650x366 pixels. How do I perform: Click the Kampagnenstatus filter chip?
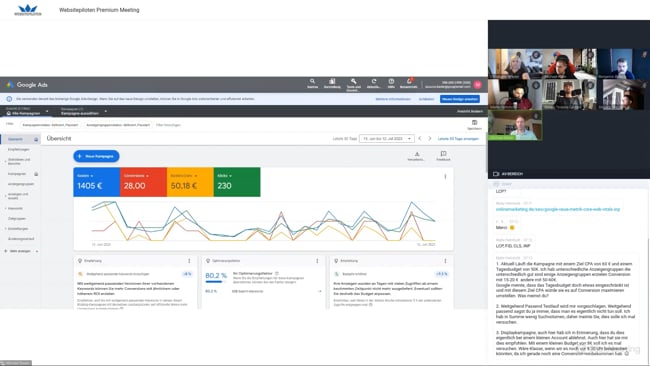coord(50,125)
